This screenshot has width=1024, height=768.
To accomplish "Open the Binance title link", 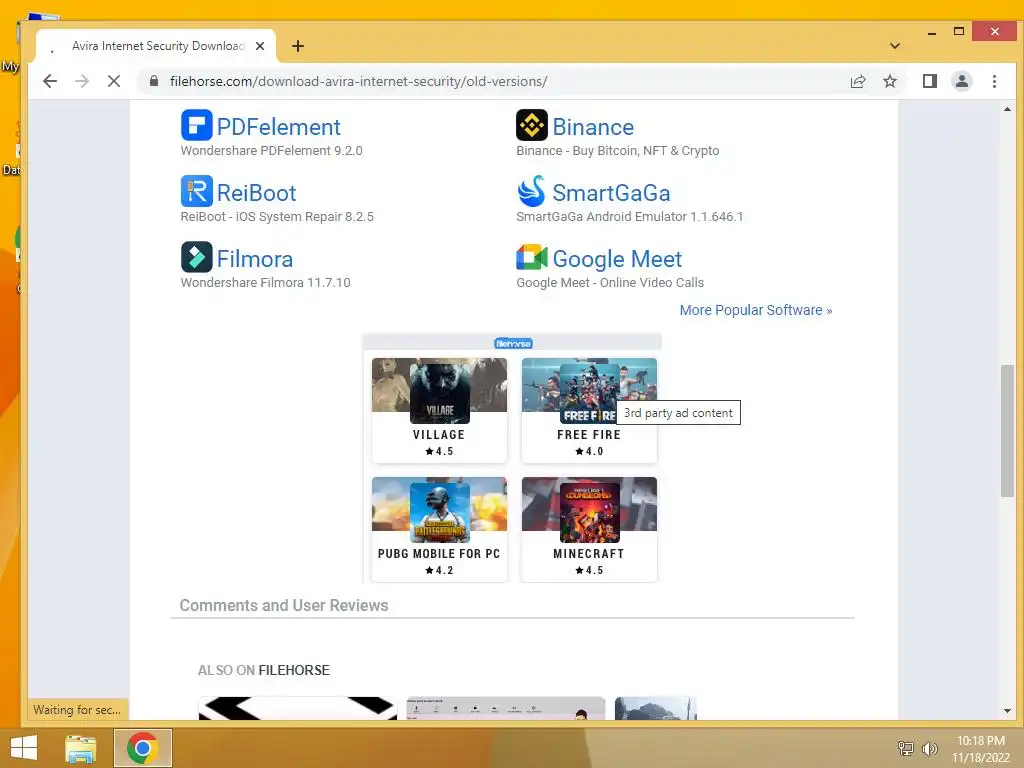I will 593,127.
